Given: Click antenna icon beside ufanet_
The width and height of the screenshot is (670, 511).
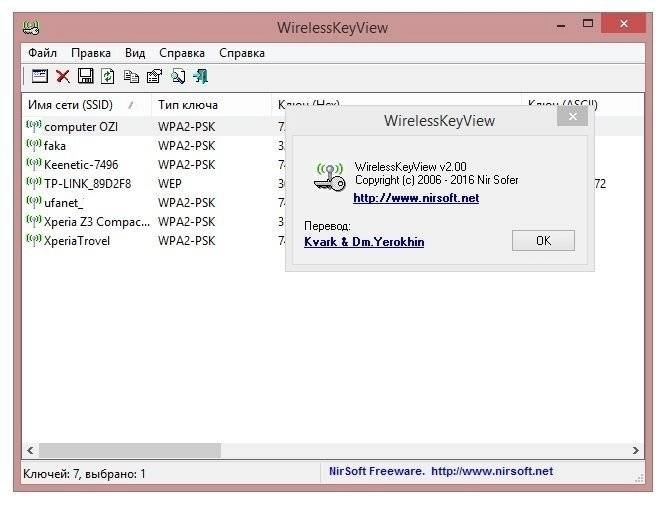Looking at the screenshot, I should 34,202.
